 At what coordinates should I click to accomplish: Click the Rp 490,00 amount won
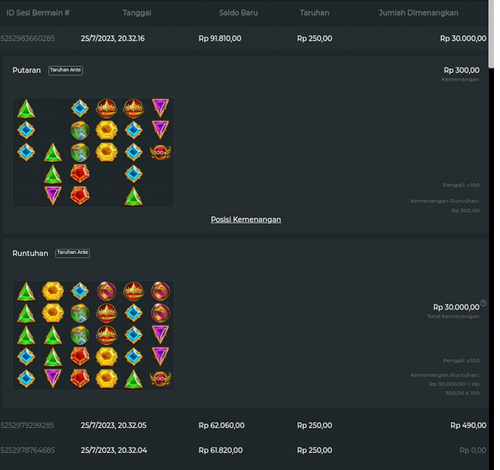click(x=468, y=425)
